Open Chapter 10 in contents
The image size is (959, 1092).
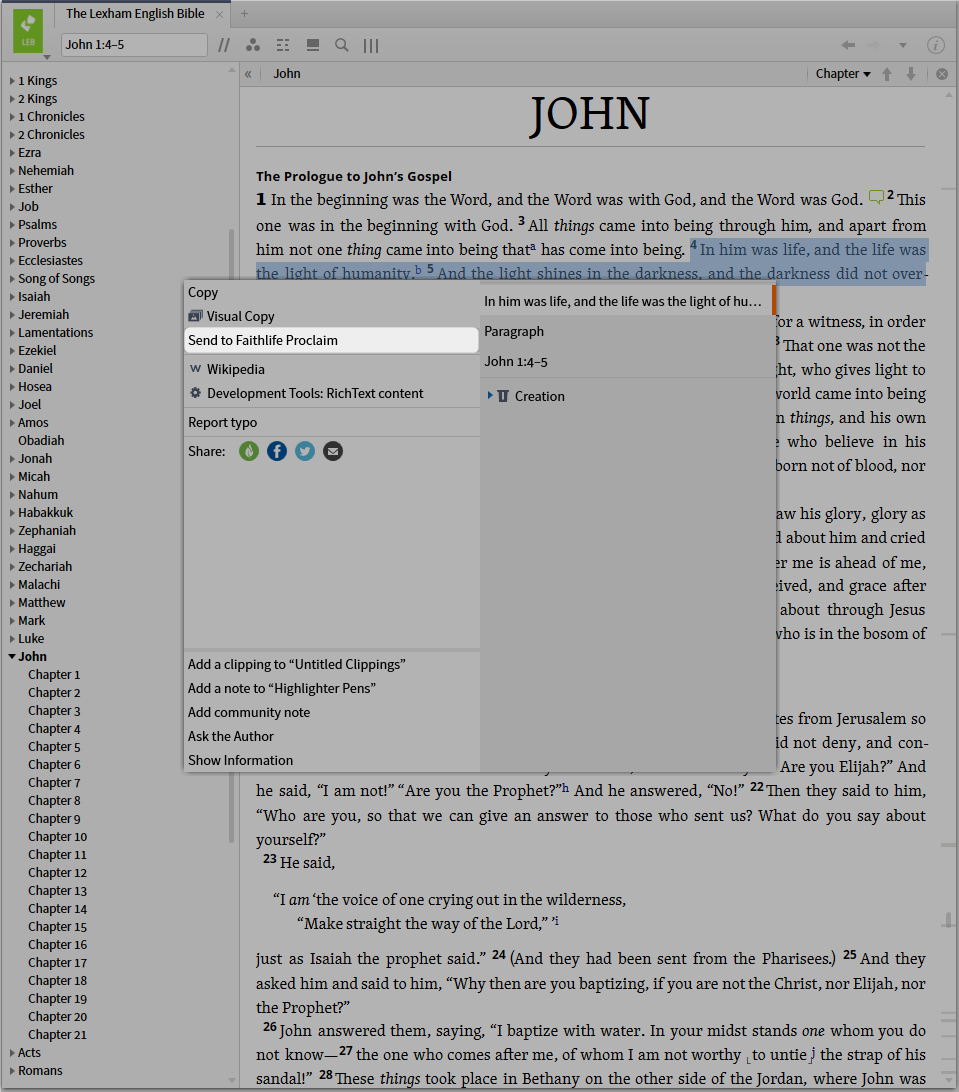[57, 837]
